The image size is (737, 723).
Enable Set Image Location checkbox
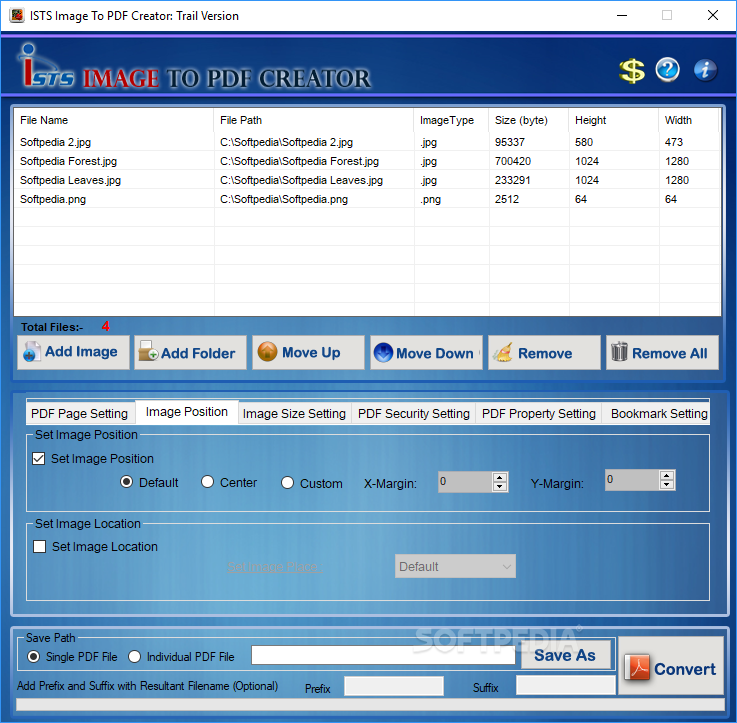tap(39, 546)
